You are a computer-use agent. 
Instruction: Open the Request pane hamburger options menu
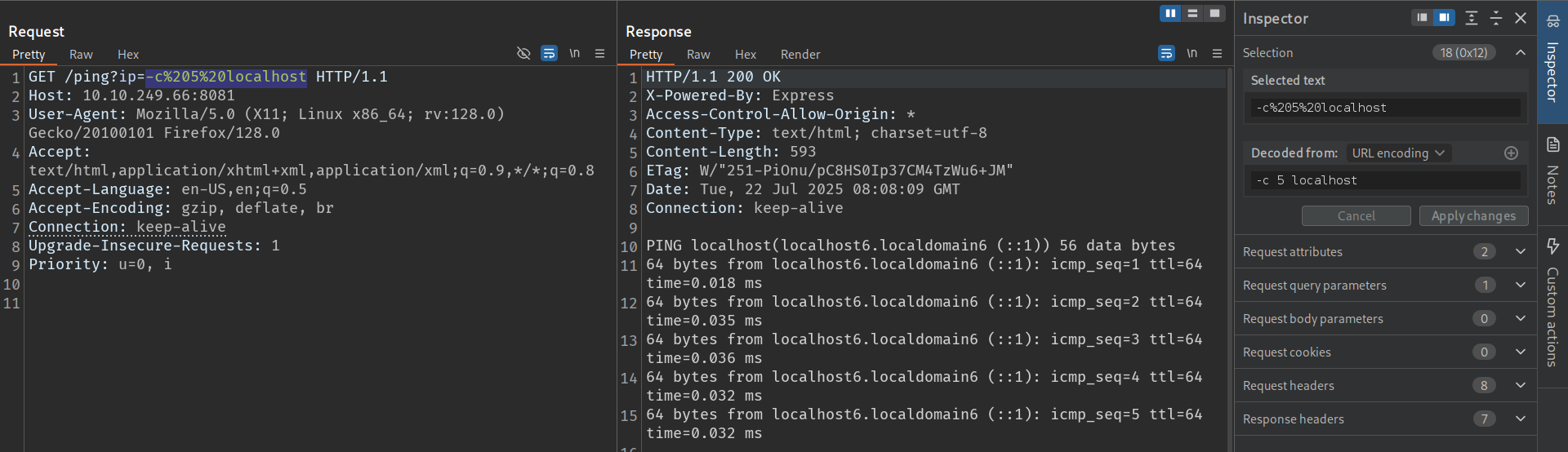[x=599, y=54]
